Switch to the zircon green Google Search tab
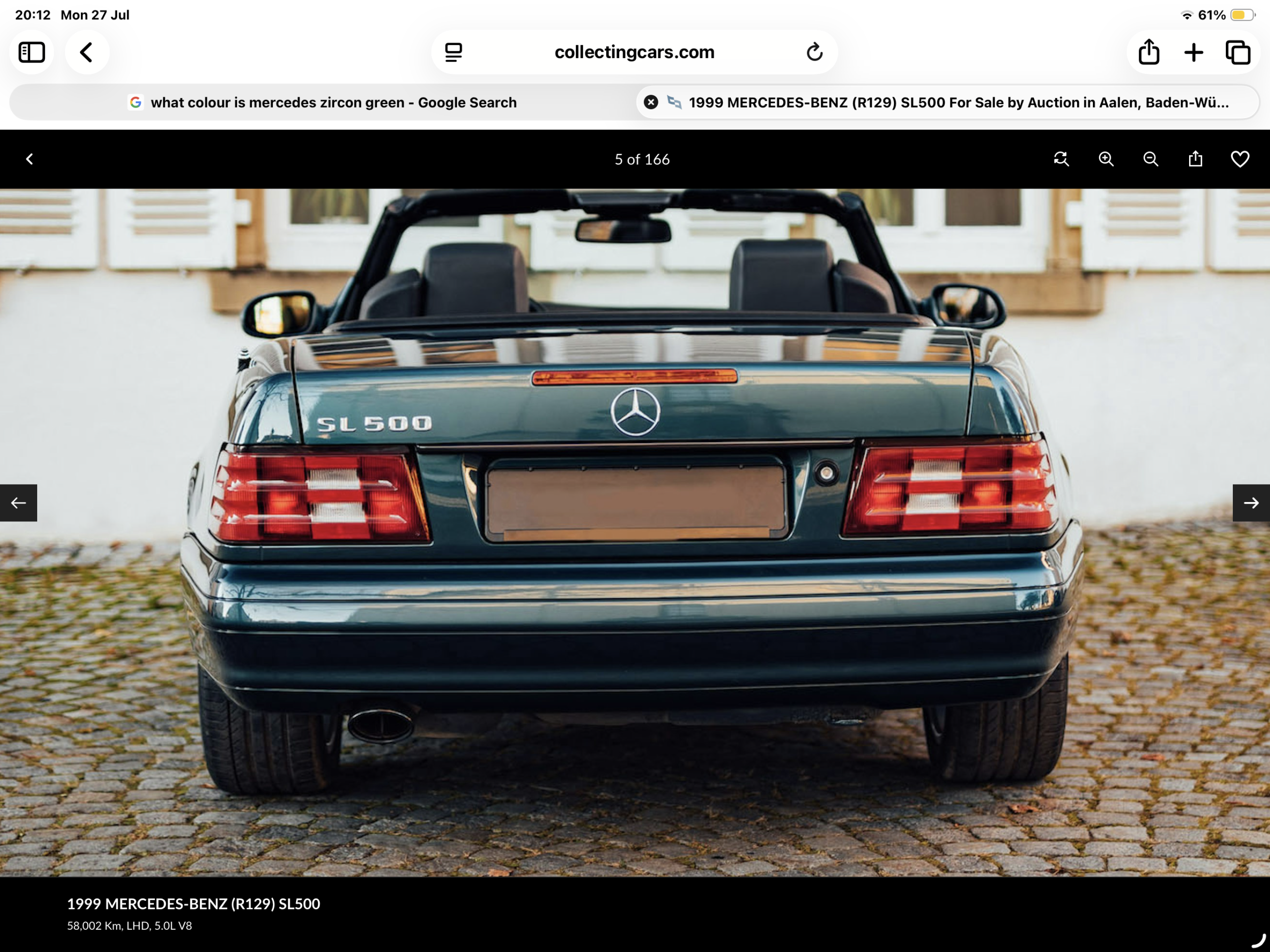 (322, 102)
